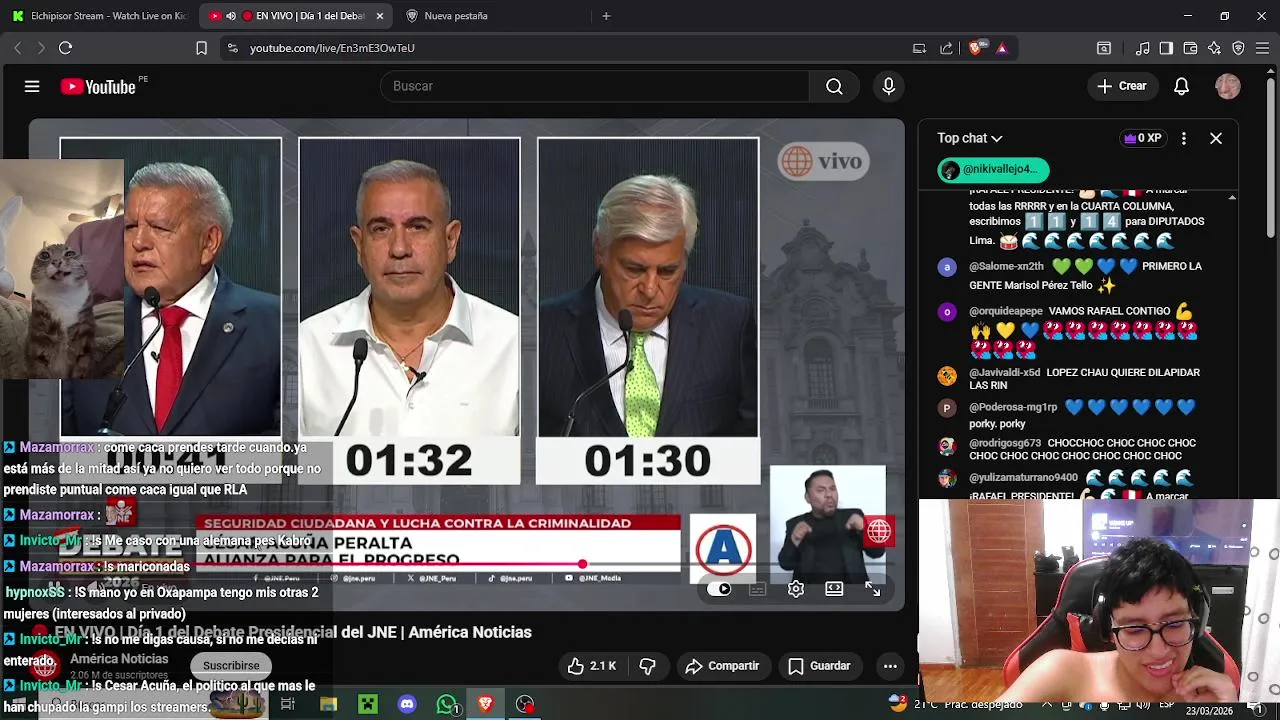Open more actions ellipsis below video
Image resolution: width=1280 pixels, height=720 pixels.
point(890,666)
